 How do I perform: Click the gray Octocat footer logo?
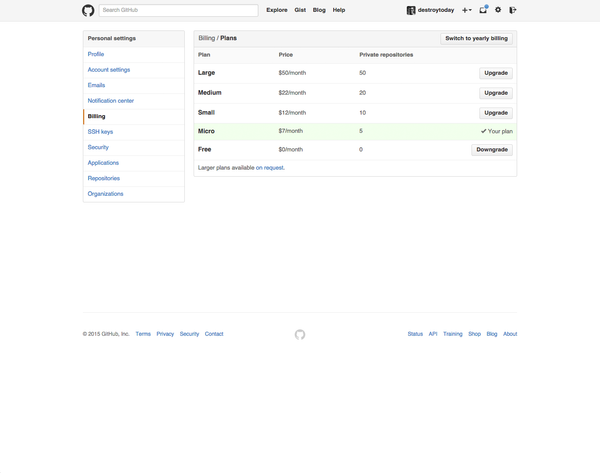(300, 334)
